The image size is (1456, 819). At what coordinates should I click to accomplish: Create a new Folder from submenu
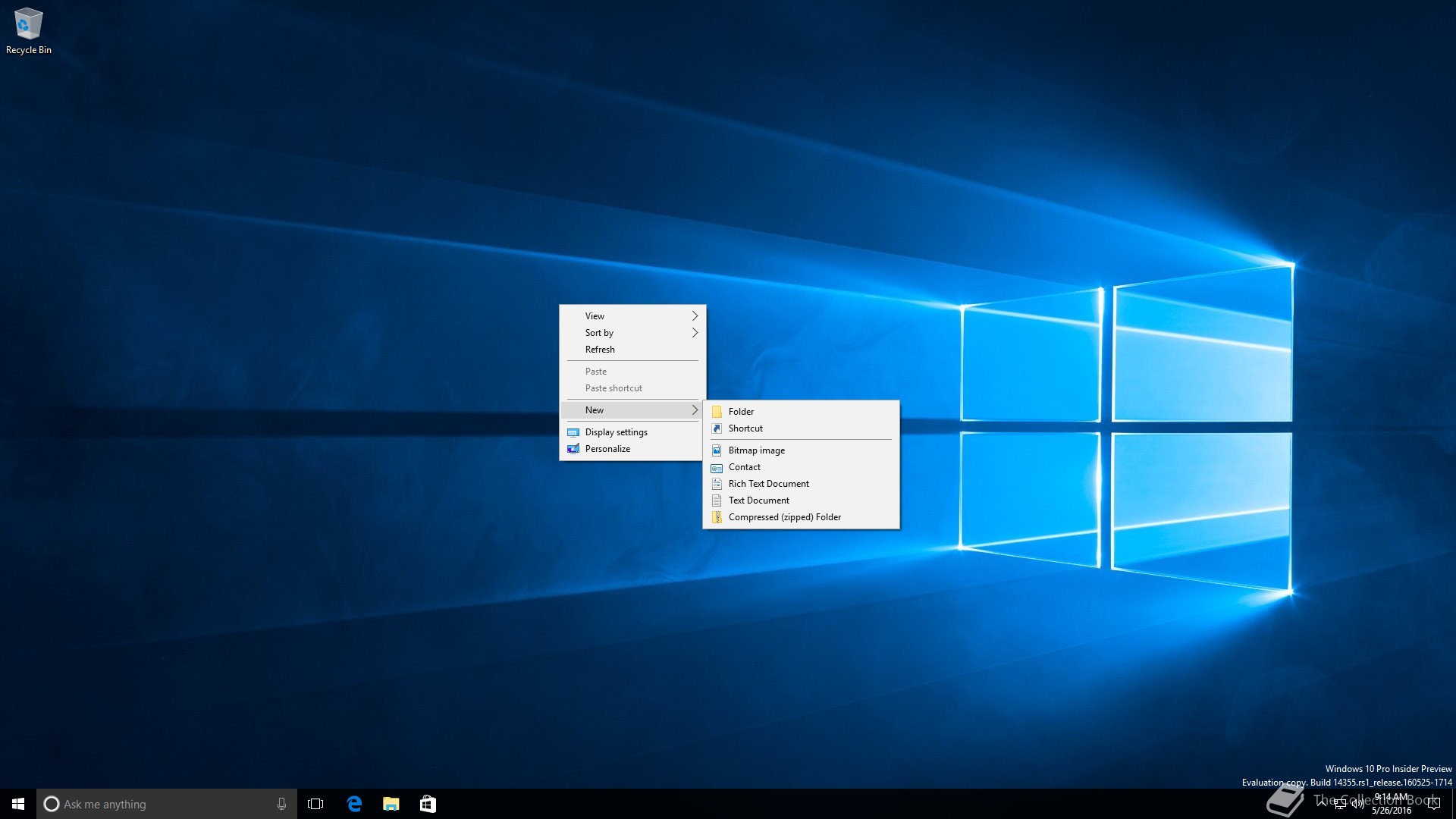point(741,412)
